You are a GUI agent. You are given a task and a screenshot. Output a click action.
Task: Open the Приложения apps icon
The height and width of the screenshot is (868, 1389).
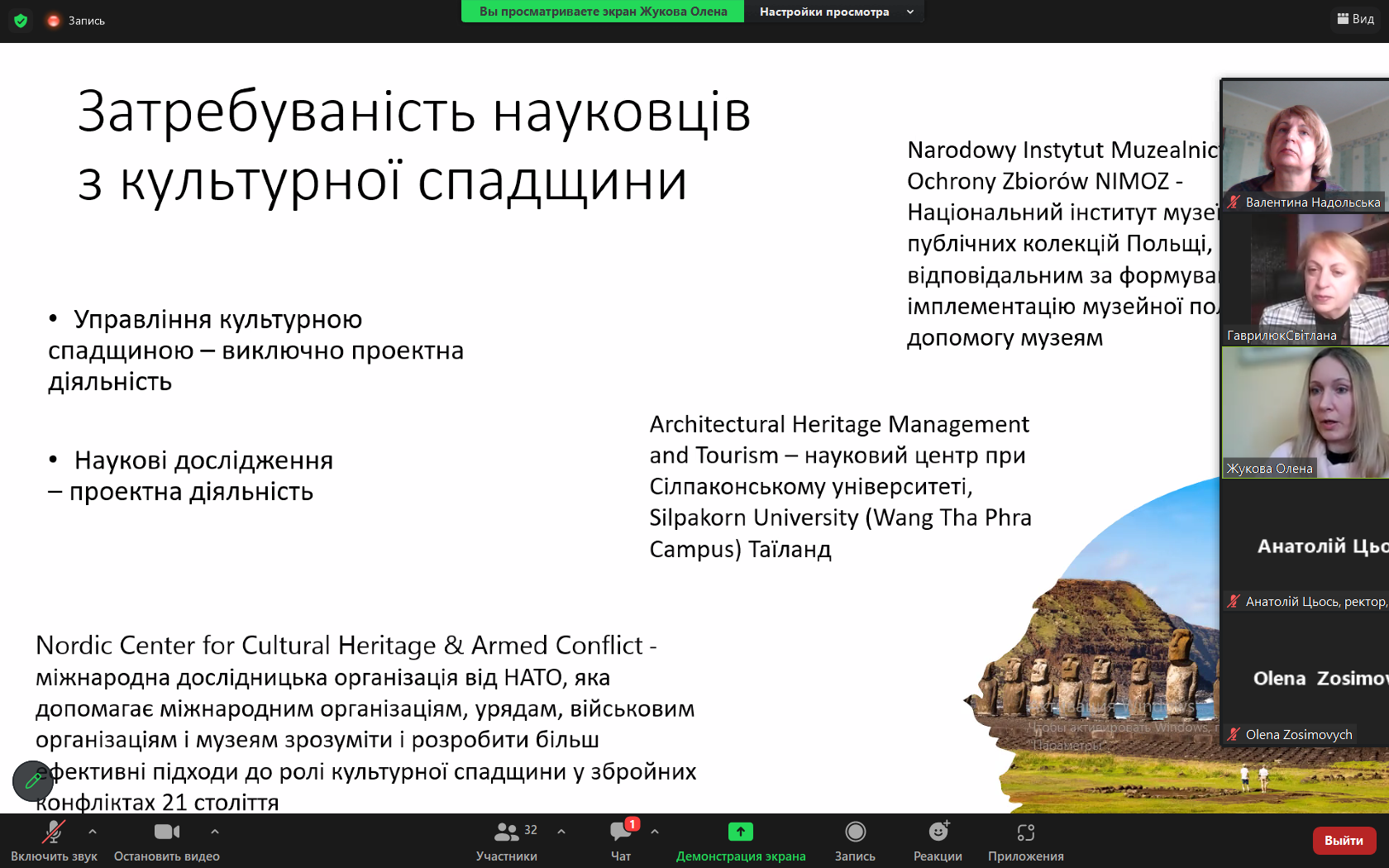coord(1026,832)
